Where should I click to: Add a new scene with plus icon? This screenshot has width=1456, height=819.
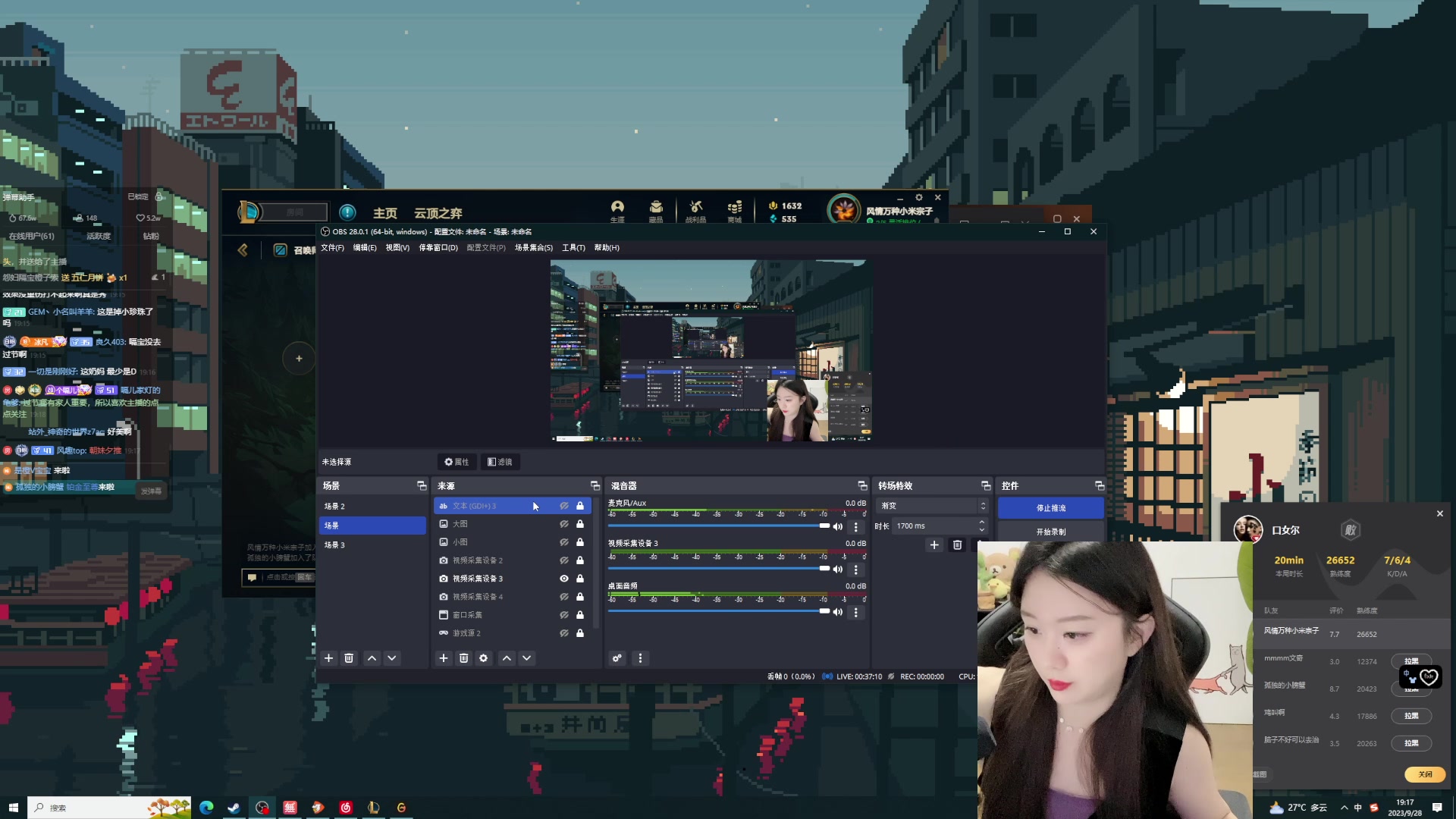pos(329,658)
